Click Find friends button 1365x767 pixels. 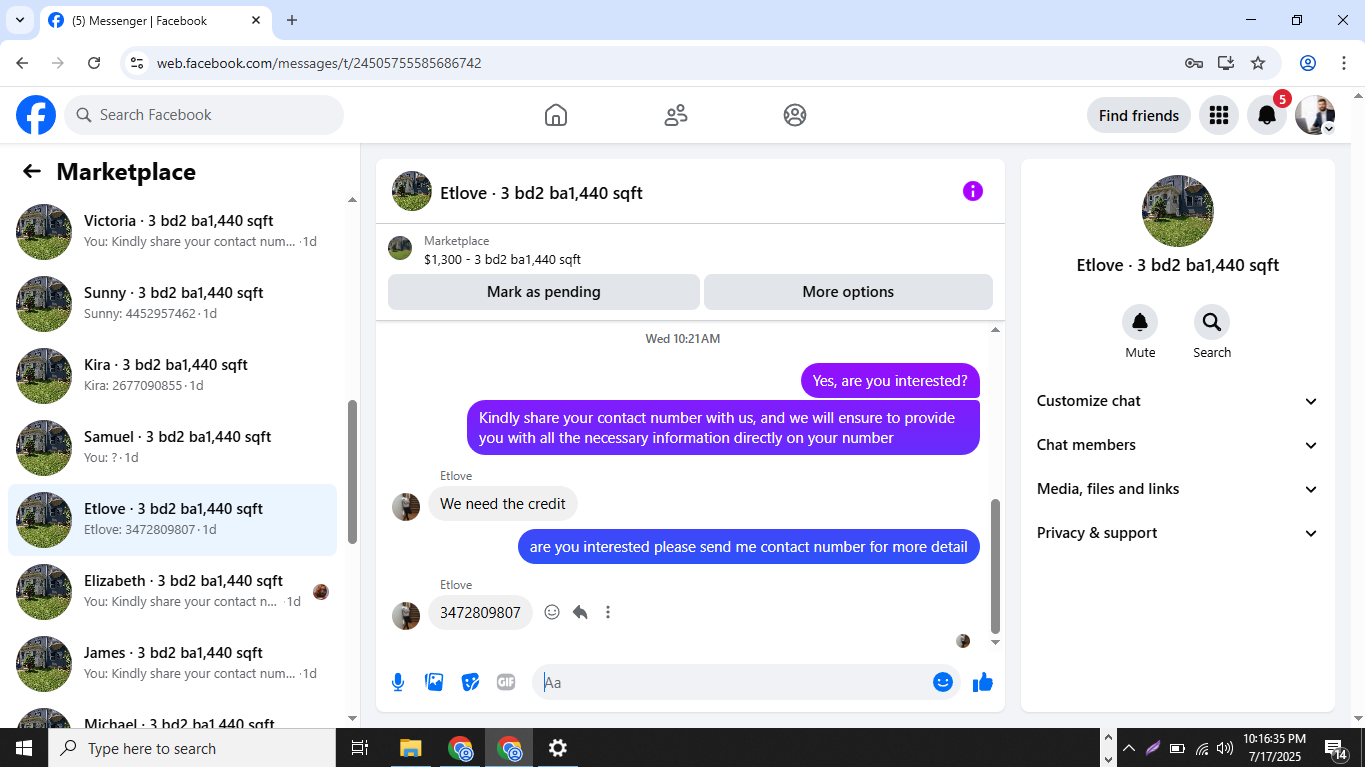point(1139,115)
